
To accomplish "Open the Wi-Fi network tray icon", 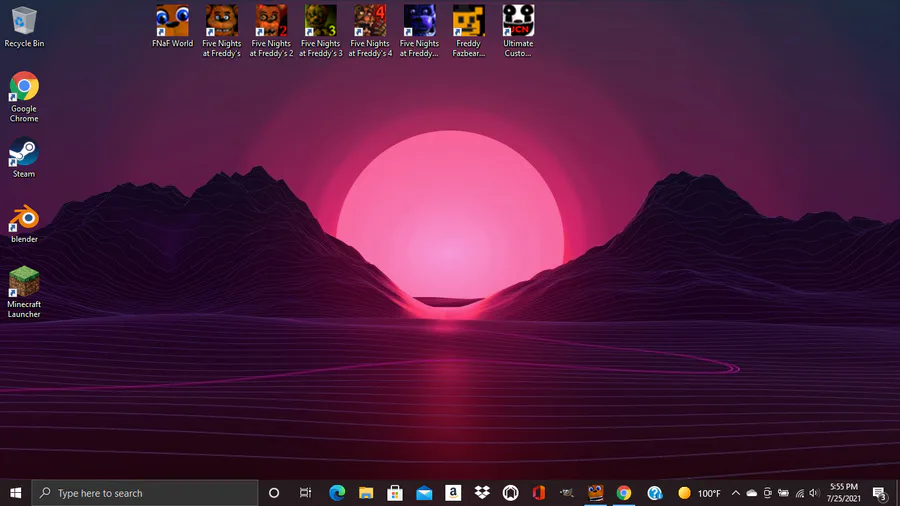I will click(799, 493).
